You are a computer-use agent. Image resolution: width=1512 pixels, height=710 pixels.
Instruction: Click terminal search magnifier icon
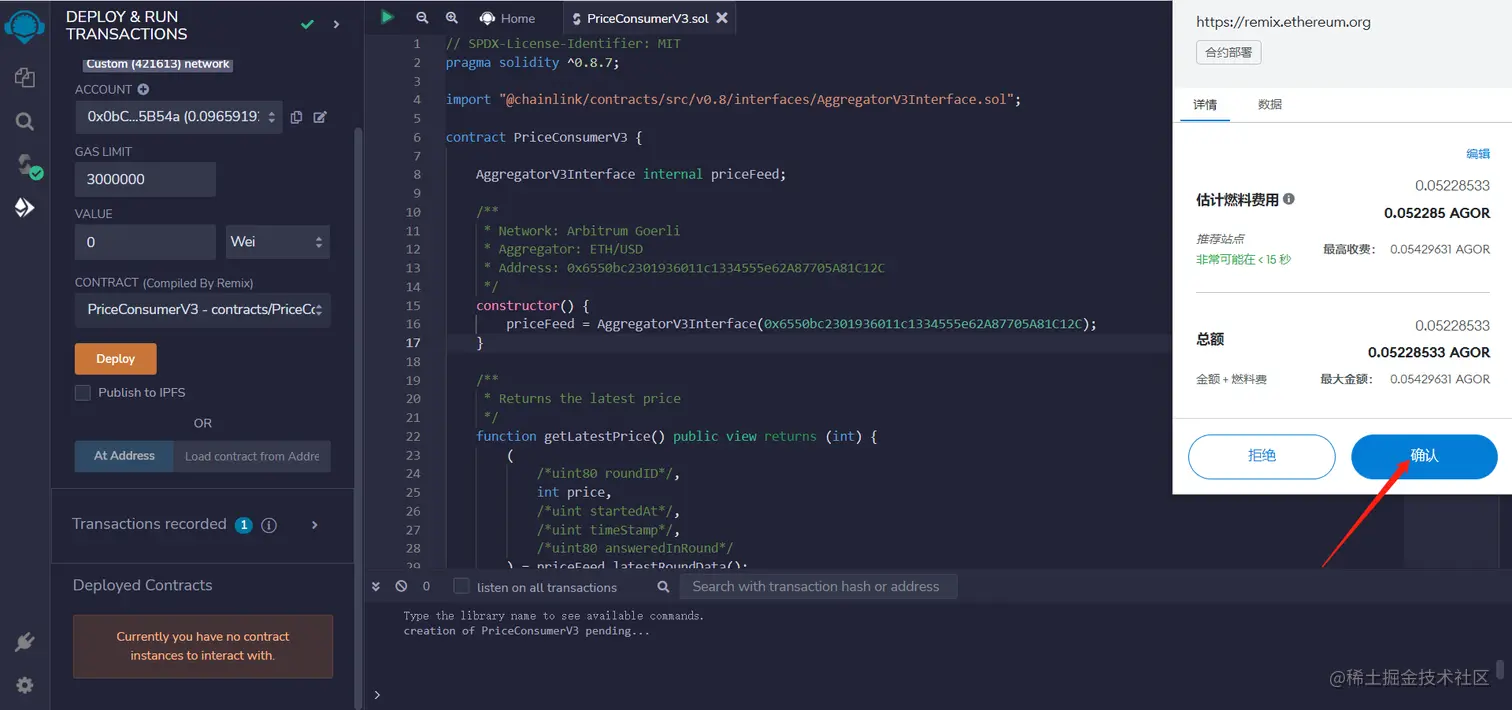pyautogui.click(x=663, y=587)
